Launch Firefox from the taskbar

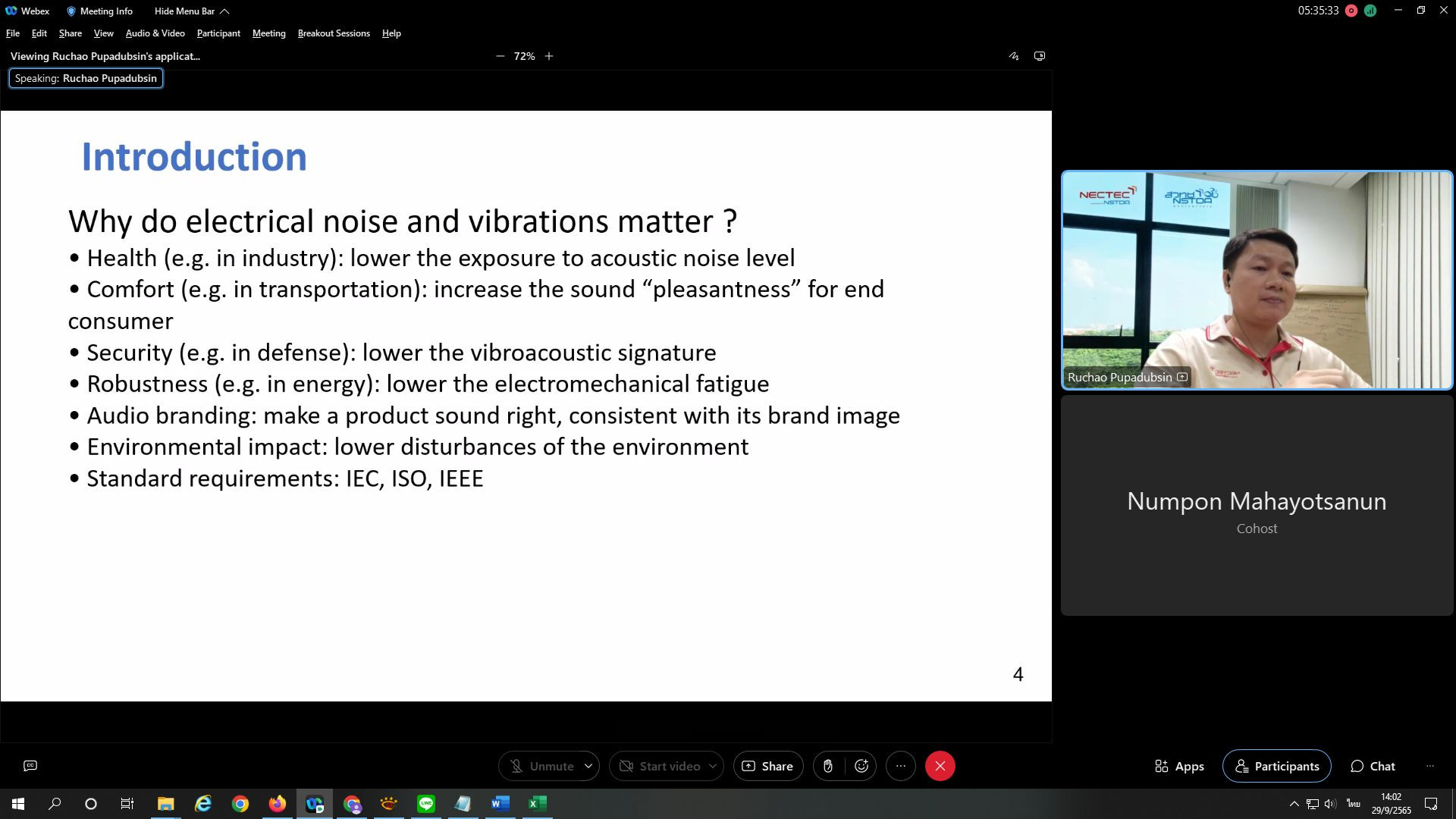coord(277,804)
